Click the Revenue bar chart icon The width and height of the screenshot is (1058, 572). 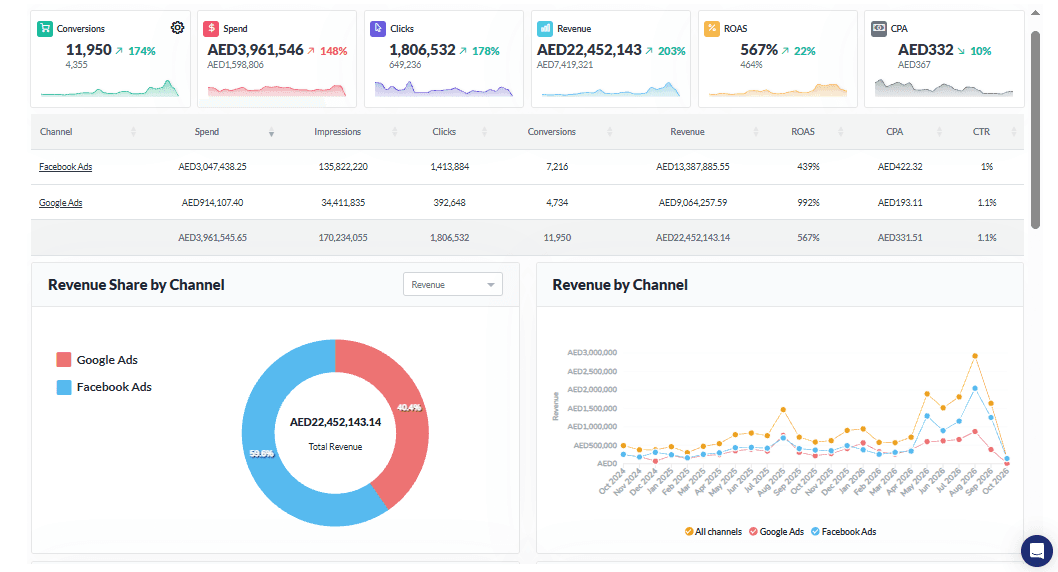tap(545, 28)
